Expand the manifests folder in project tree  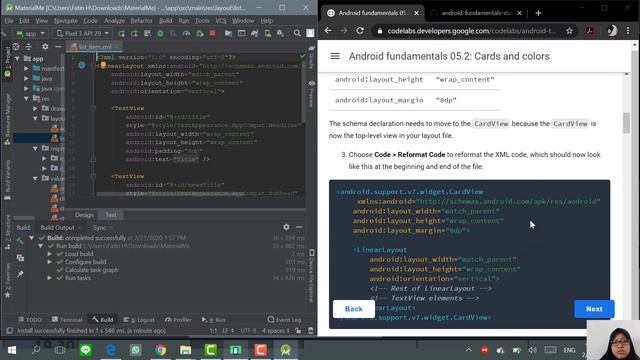click(x=27, y=69)
